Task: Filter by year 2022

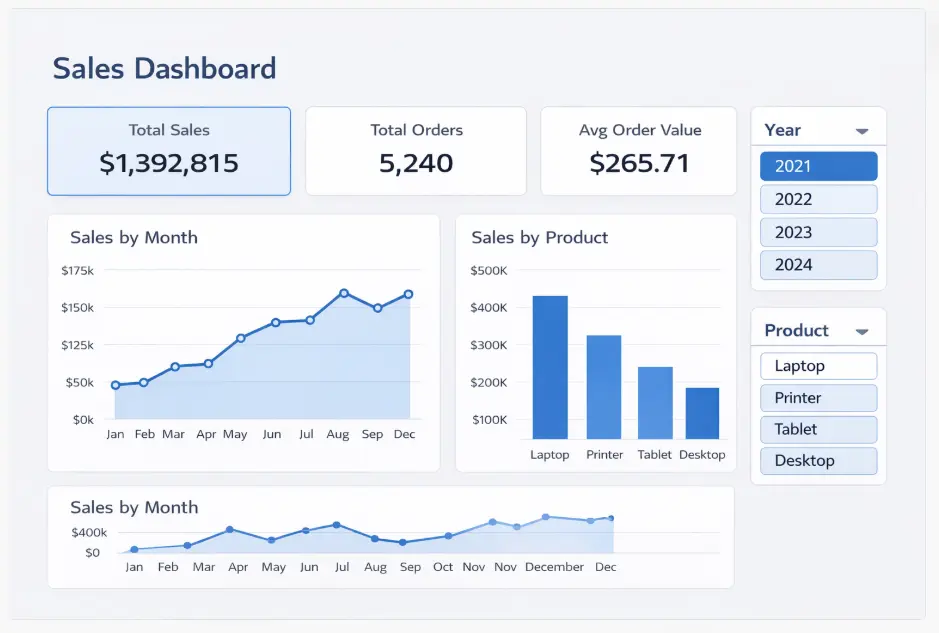Action: [x=819, y=199]
